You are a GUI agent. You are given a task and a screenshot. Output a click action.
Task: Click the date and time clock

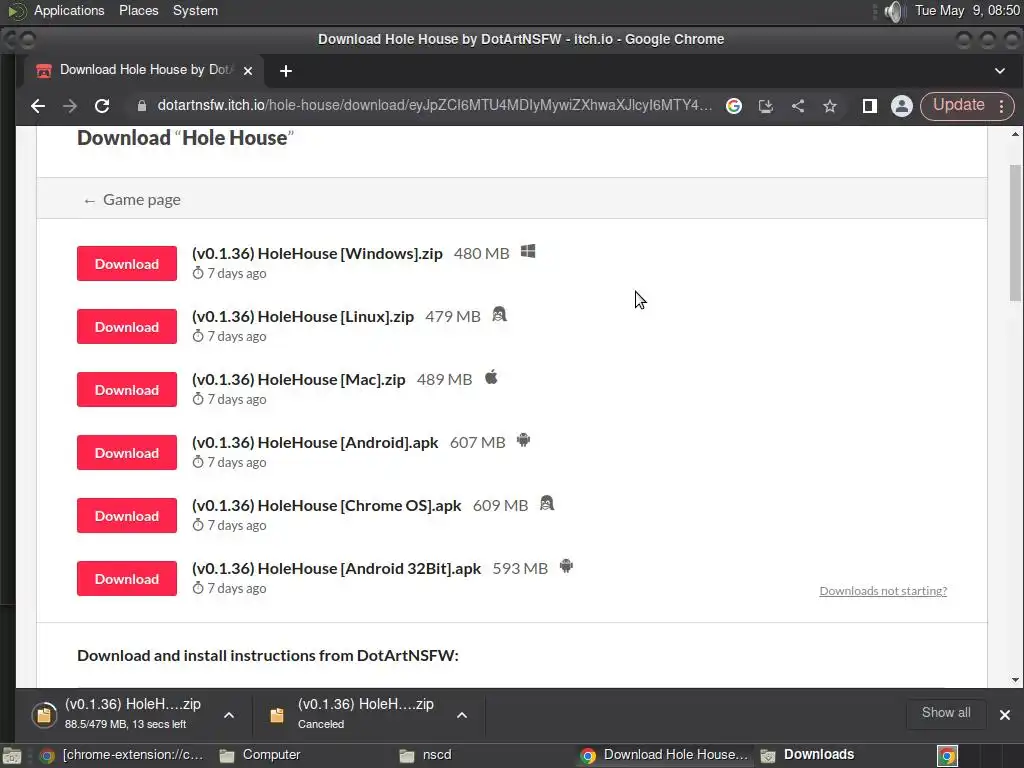[x=967, y=10]
